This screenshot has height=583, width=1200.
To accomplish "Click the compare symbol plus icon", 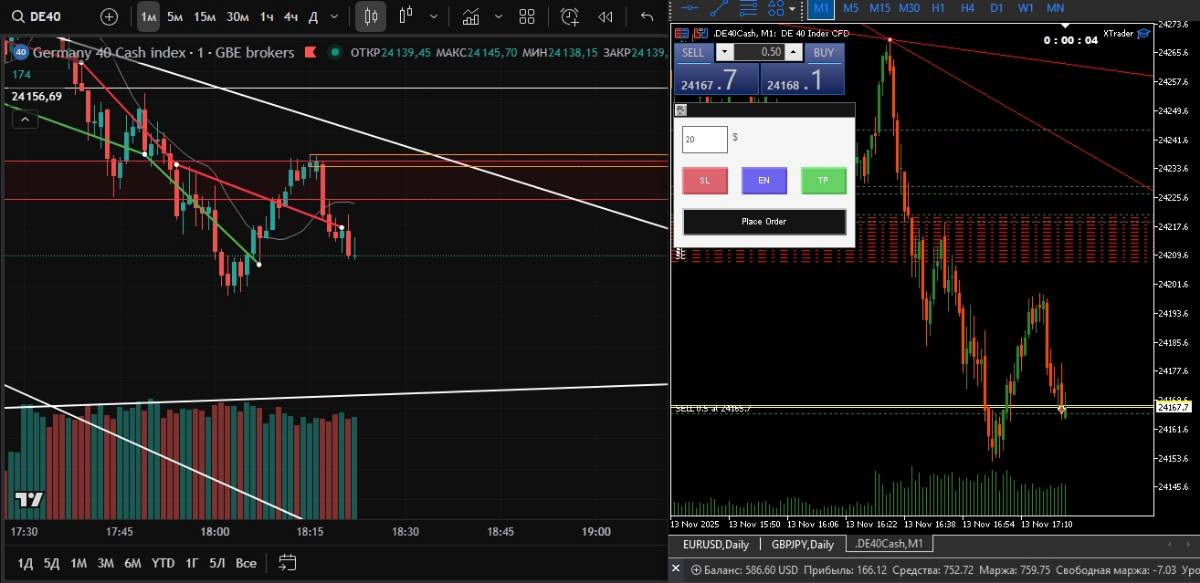I will pyautogui.click(x=109, y=16).
